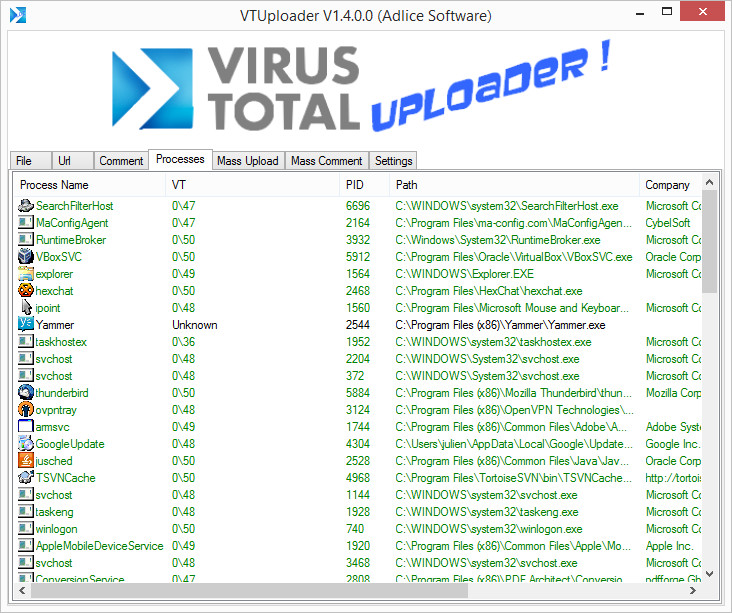Click the jusched Java icon
Screen dimensions: 732x613
click(26, 460)
